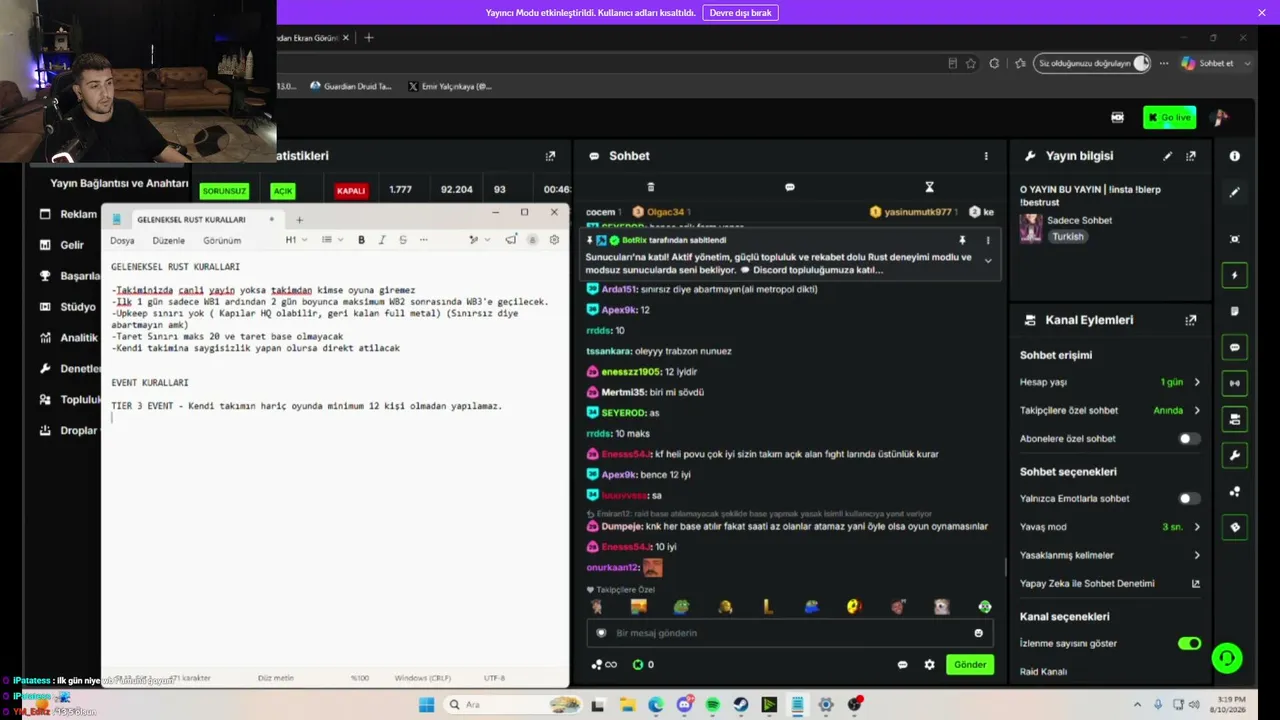Expand Takipçilere özel sohbet setting arrow
1280x720 pixels.
tap(1197, 410)
